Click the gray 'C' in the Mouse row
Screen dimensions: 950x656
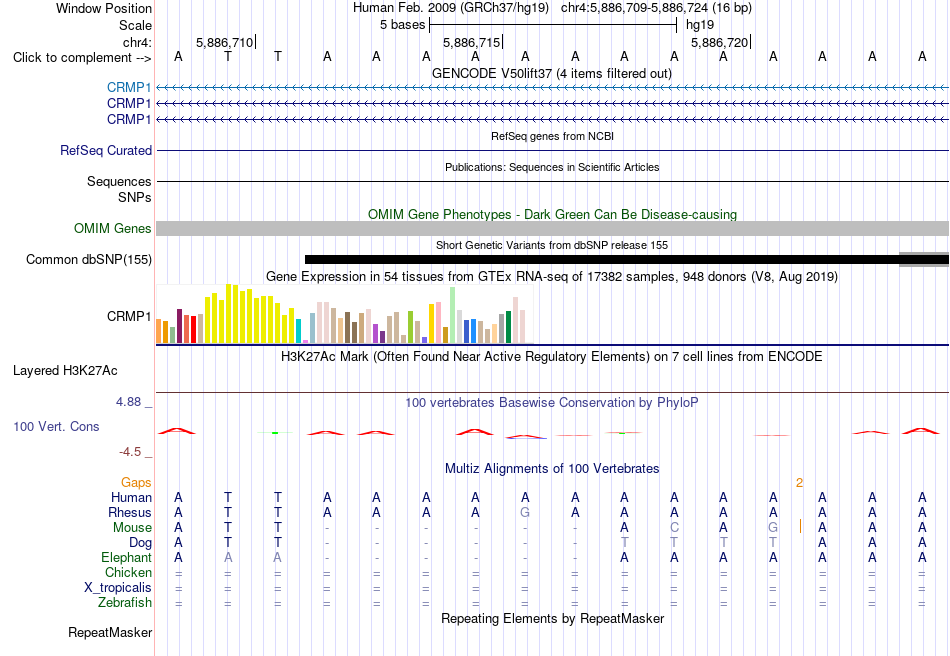pyautogui.click(x=674, y=528)
